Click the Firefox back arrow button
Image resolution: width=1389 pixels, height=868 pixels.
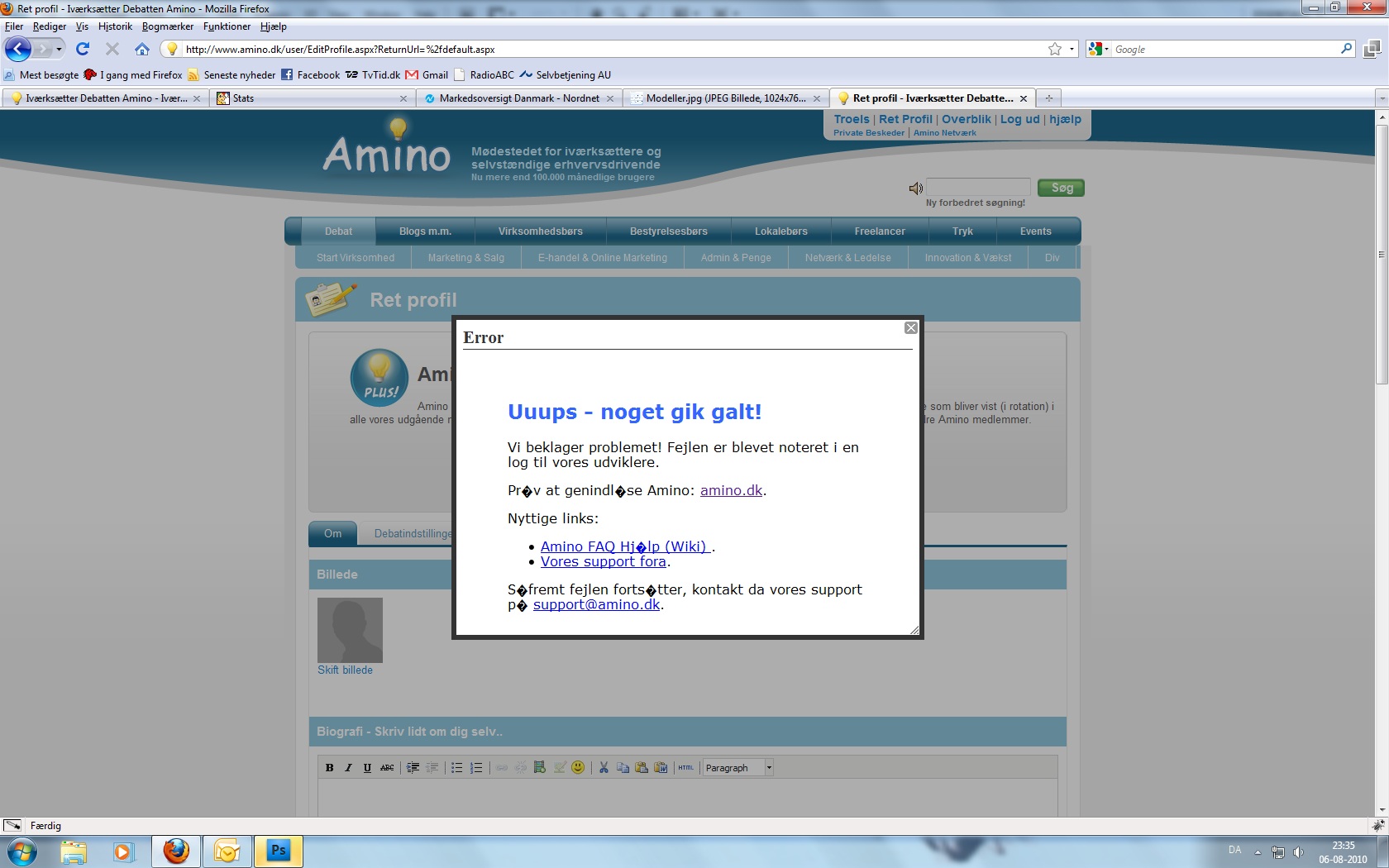(18, 49)
